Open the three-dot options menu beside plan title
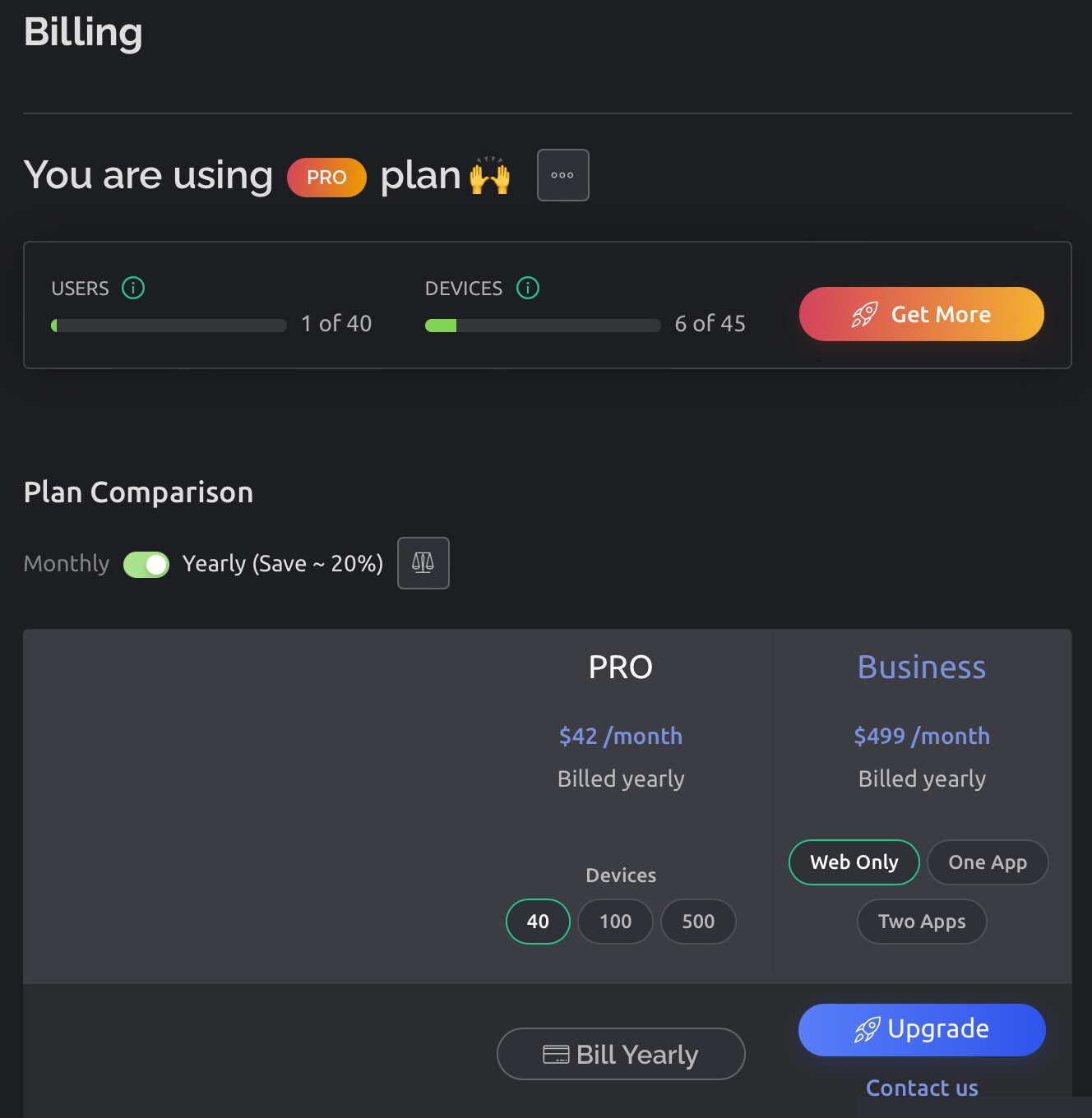1092x1118 pixels. [562, 175]
